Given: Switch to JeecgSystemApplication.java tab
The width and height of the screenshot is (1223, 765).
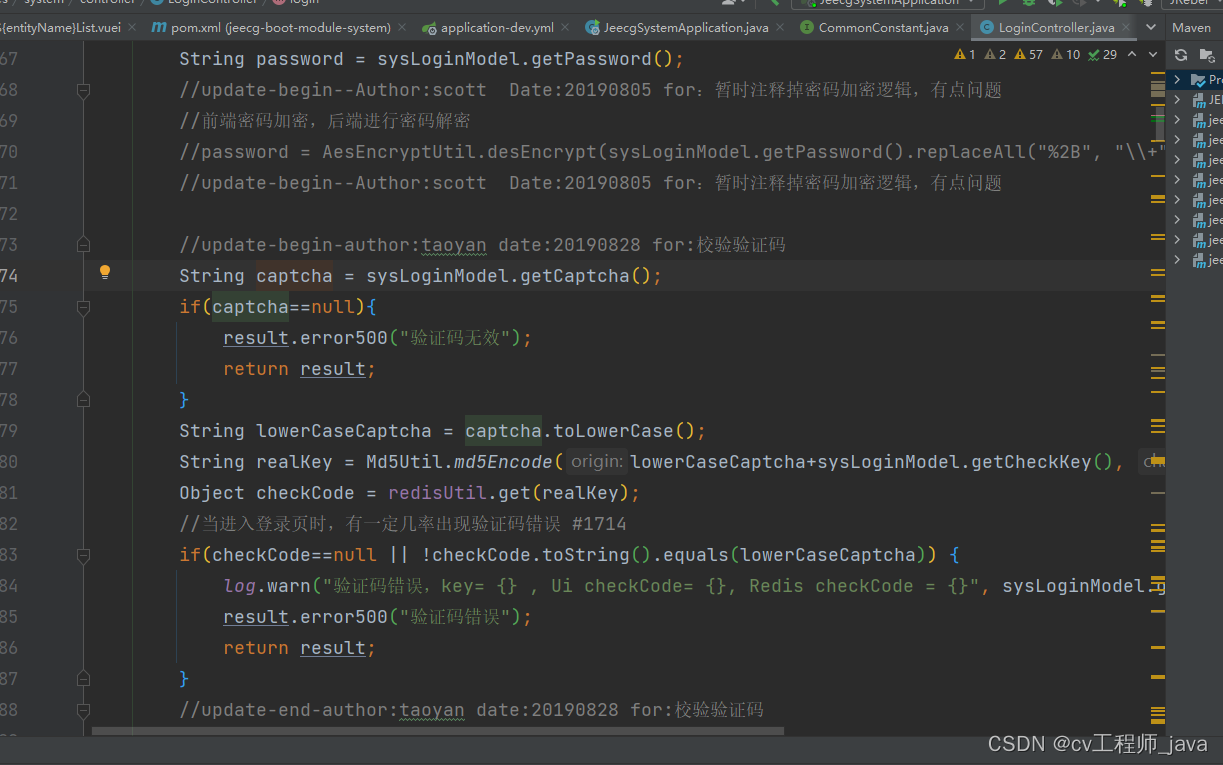Looking at the screenshot, I should pos(685,28).
